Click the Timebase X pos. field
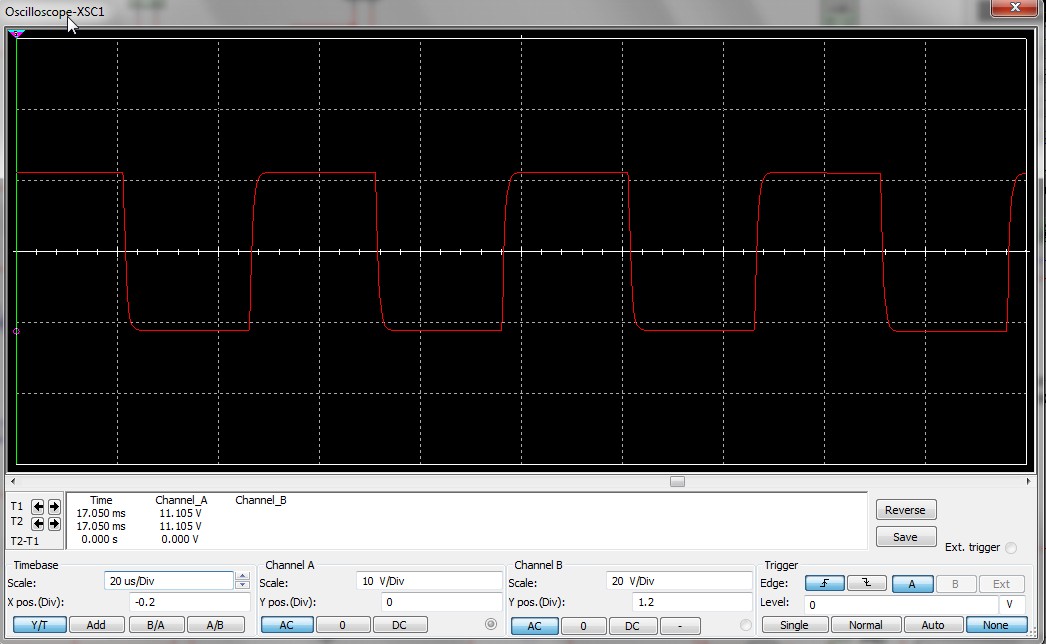Viewport: 1046px width, 644px height. tap(189, 602)
